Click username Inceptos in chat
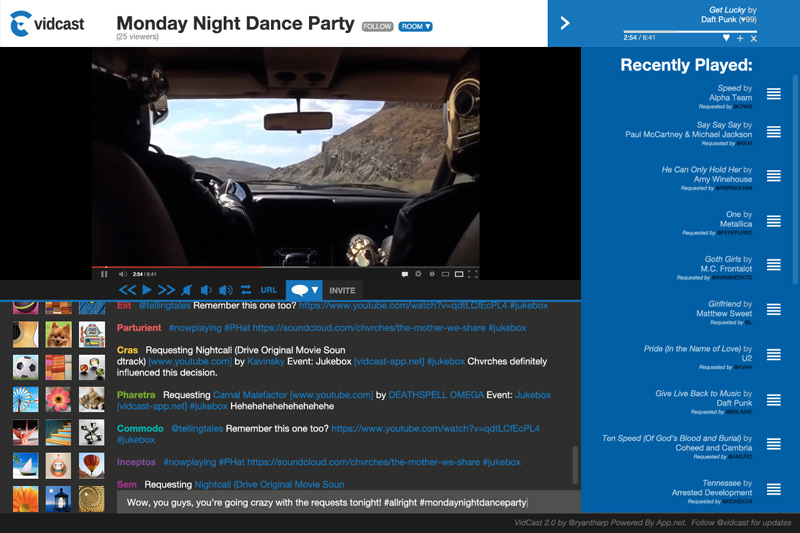800x533 pixels. (136, 462)
